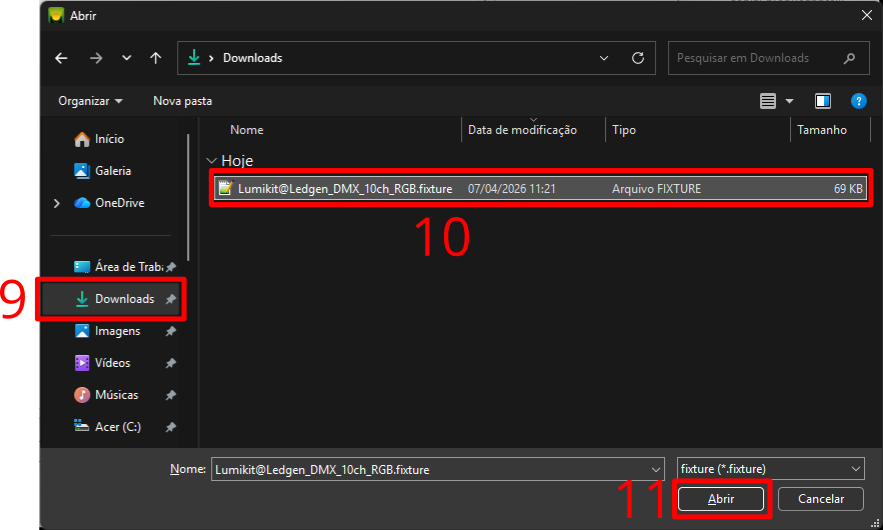Click the Back navigation arrow

click(x=61, y=58)
